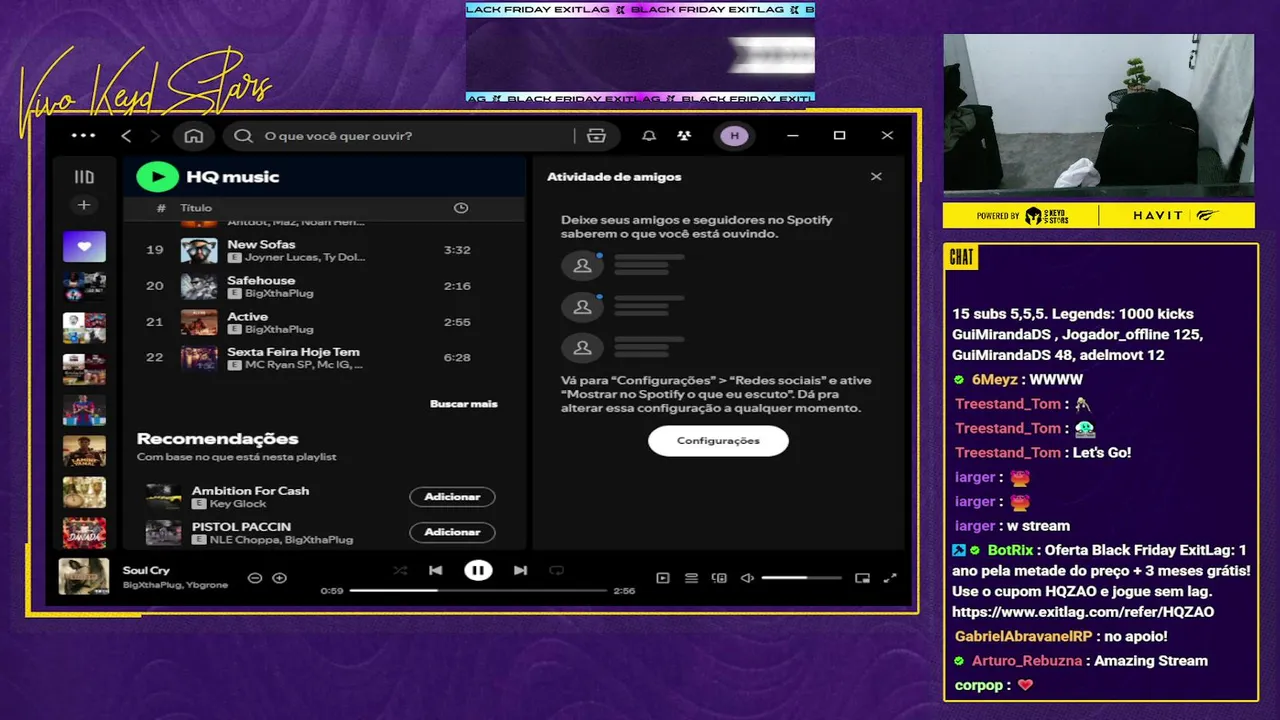1280x720 pixels.
Task: Open artist 'BigXthaPlug' under Safehouse
Action: [x=279, y=293]
